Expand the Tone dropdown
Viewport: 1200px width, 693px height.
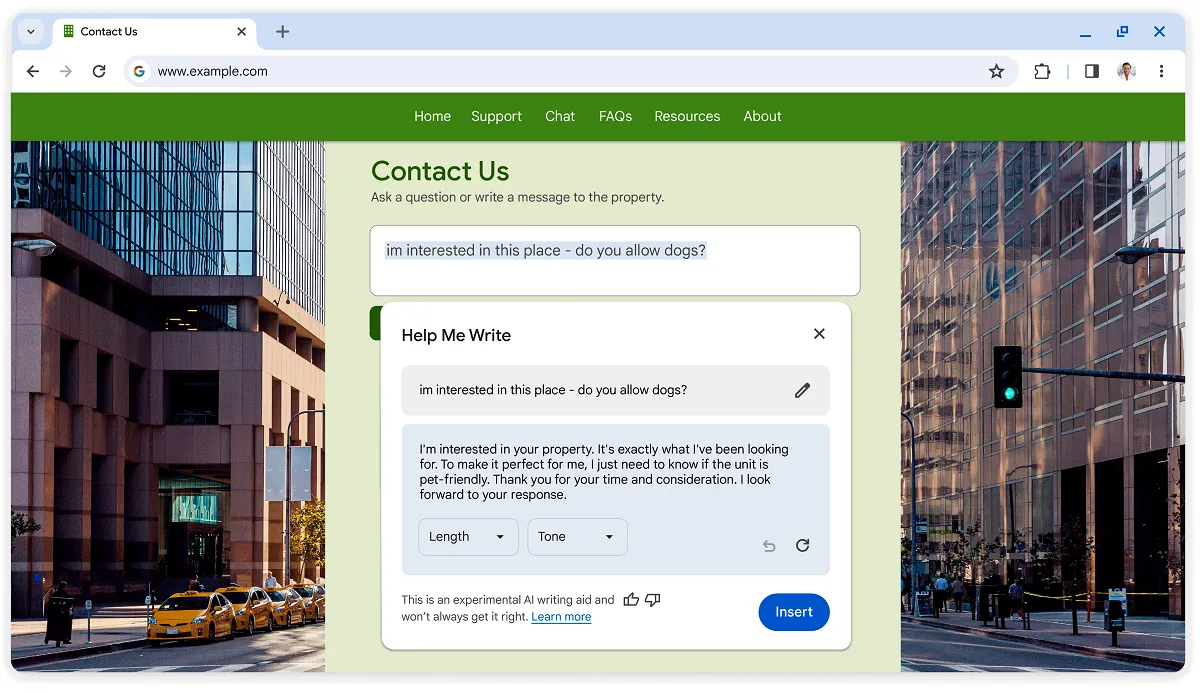(577, 537)
